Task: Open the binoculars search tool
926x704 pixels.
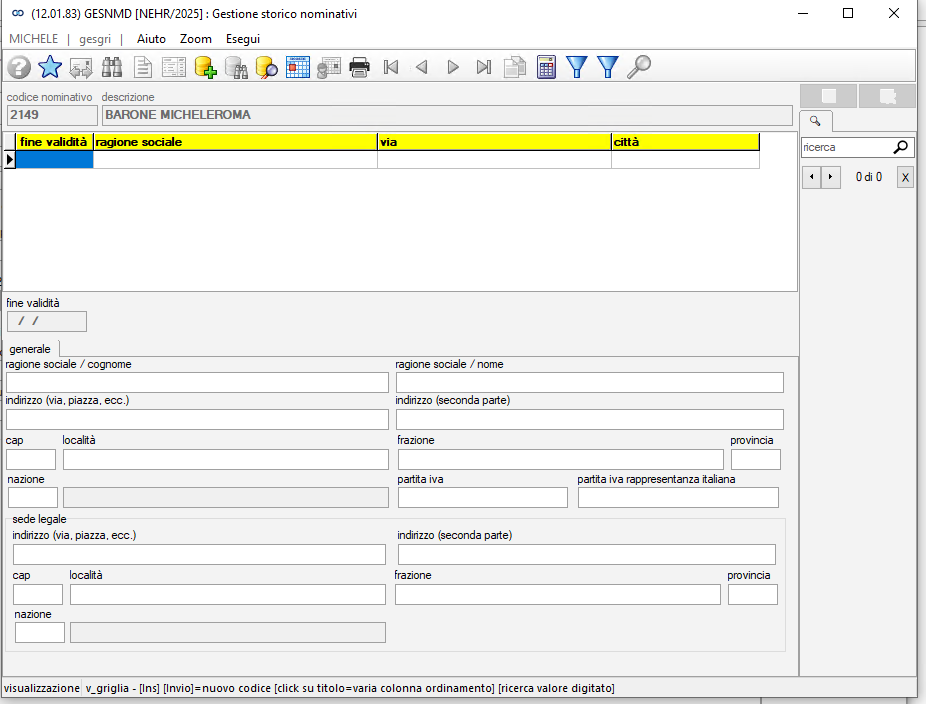Action: 112,67
